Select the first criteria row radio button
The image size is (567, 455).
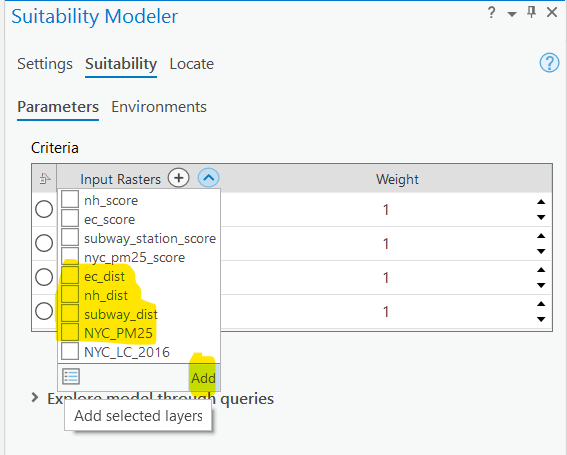[x=44, y=209]
